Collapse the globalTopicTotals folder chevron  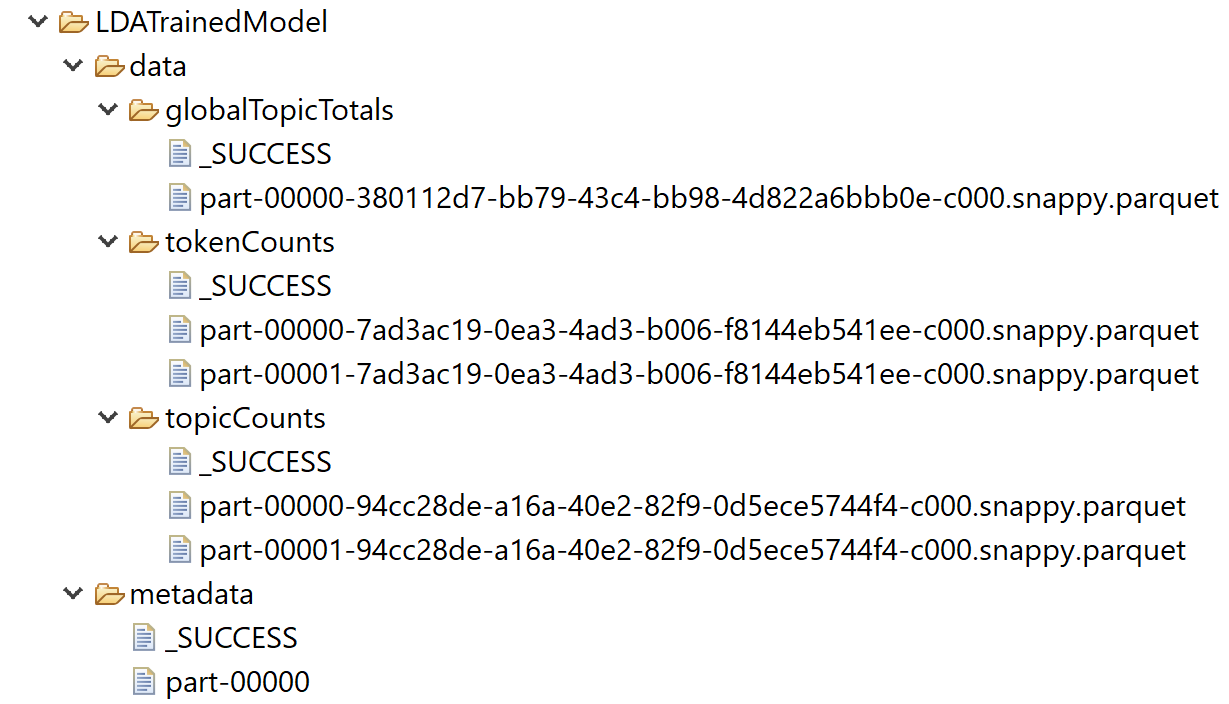[108, 110]
